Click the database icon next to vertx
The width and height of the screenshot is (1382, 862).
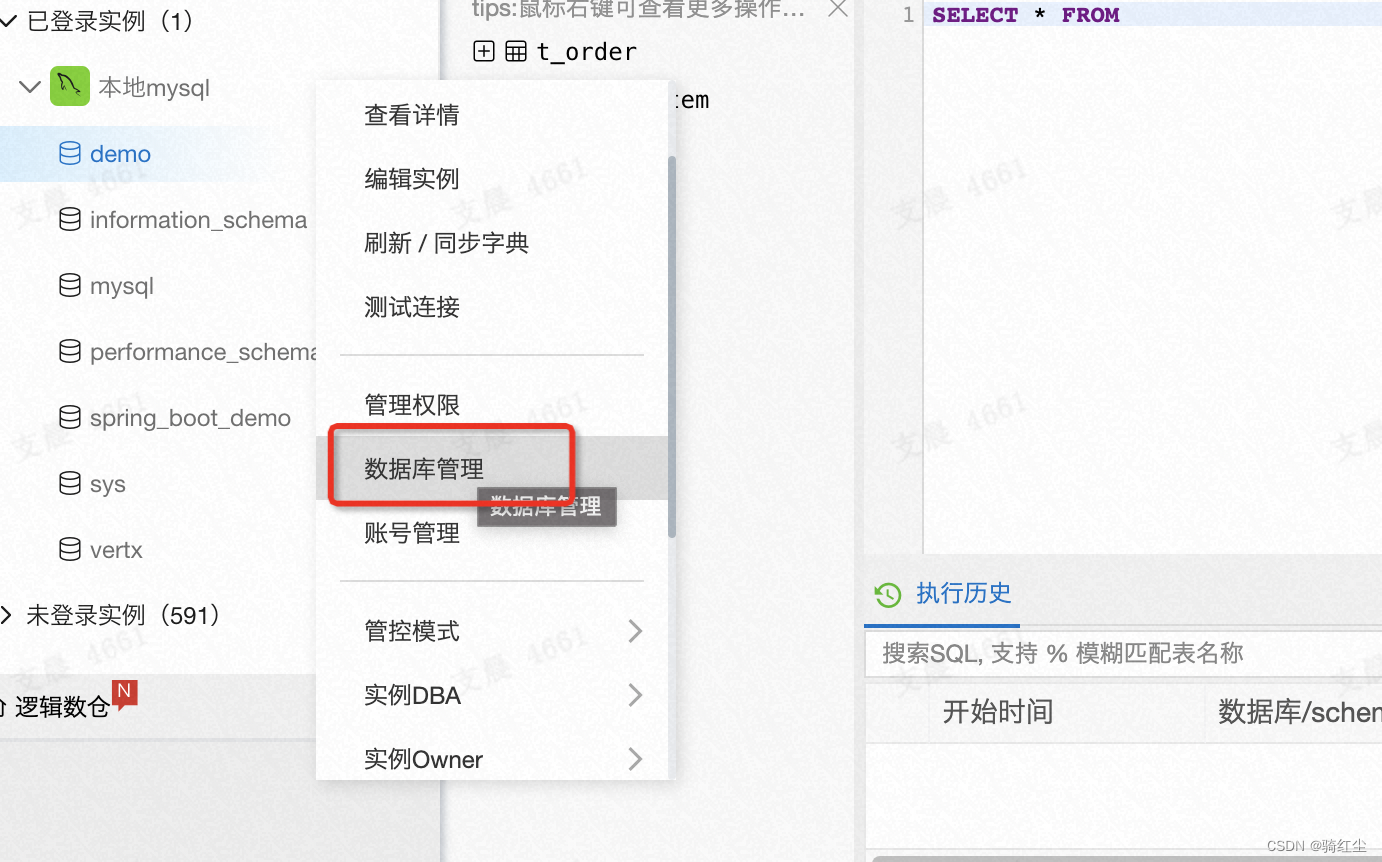[70, 550]
